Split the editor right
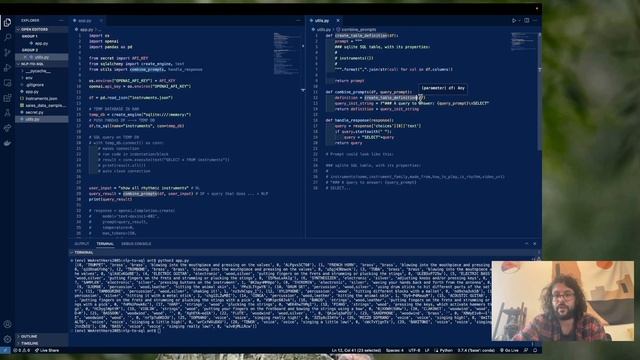The width and height of the screenshot is (640, 360). click(x=527, y=20)
